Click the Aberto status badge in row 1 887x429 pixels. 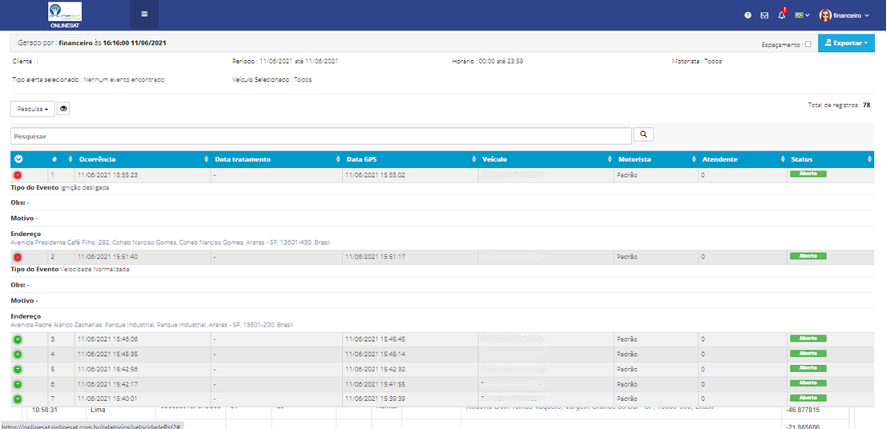[808, 174]
